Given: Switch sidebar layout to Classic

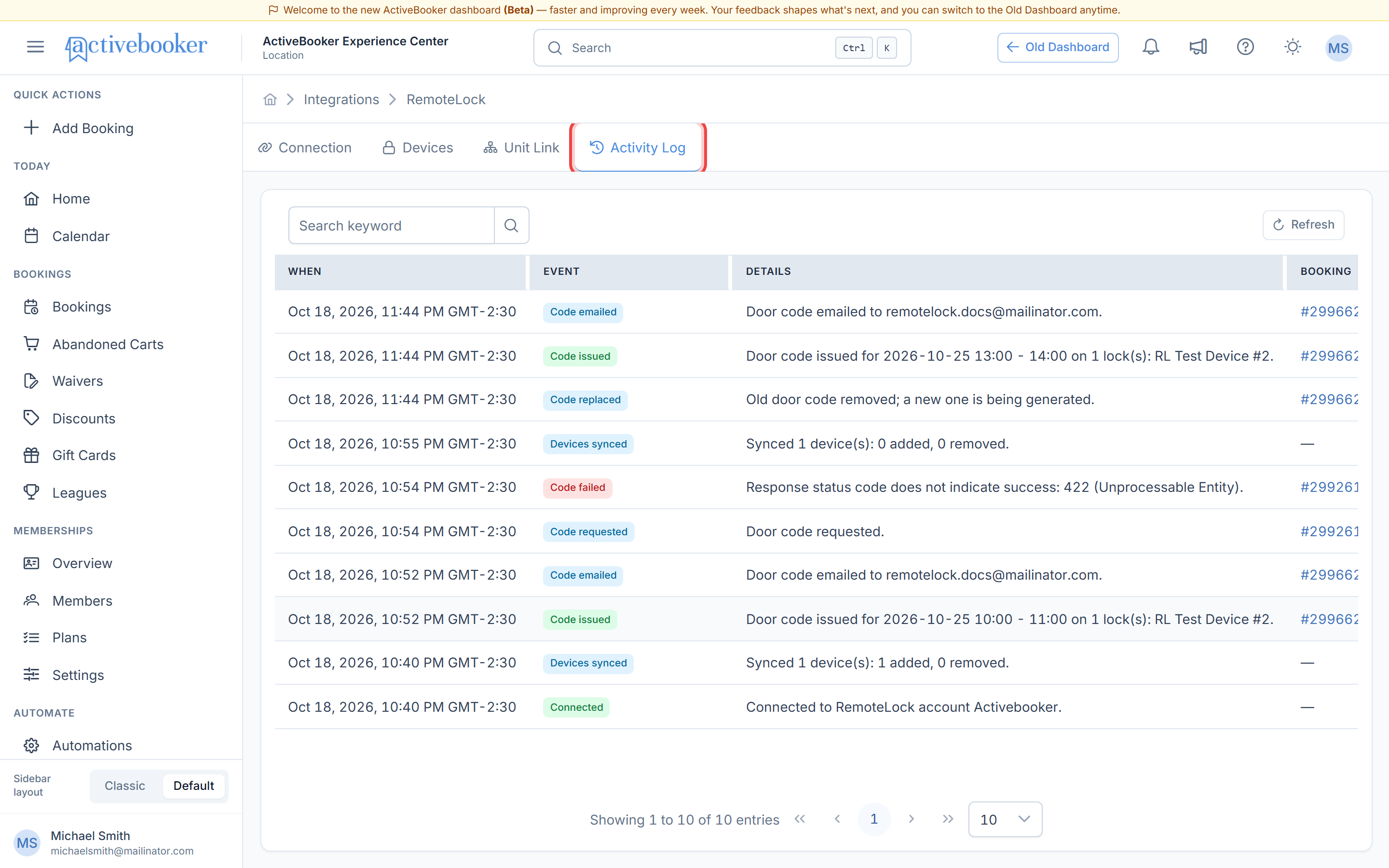Looking at the screenshot, I should 124,786.
